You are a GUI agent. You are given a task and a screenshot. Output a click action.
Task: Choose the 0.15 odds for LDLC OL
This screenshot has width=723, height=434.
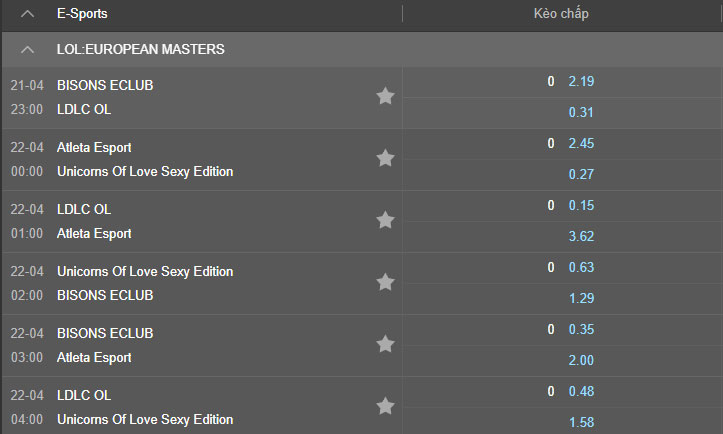tap(581, 205)
